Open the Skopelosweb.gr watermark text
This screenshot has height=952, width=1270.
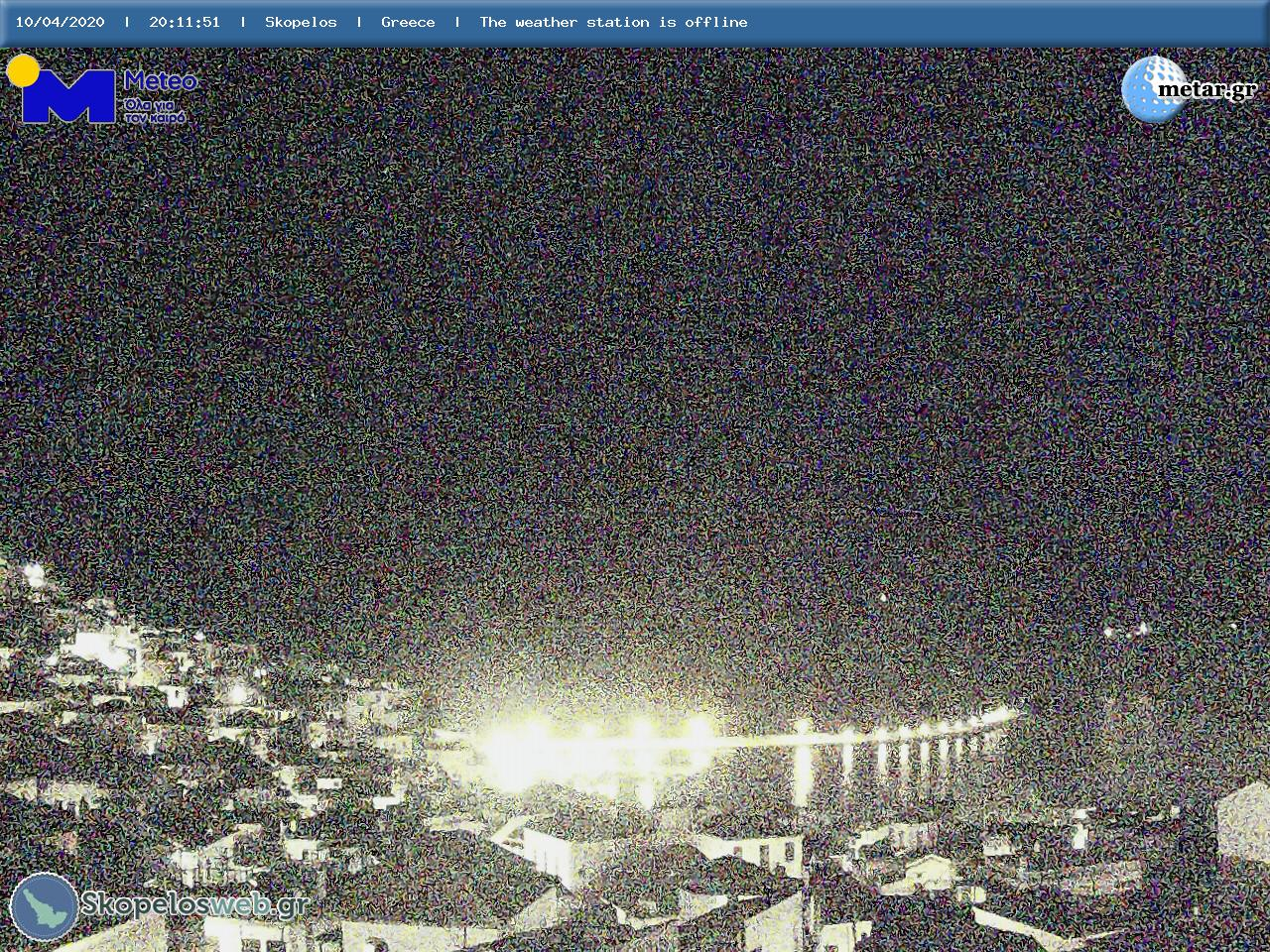click(x=194, y=904)
